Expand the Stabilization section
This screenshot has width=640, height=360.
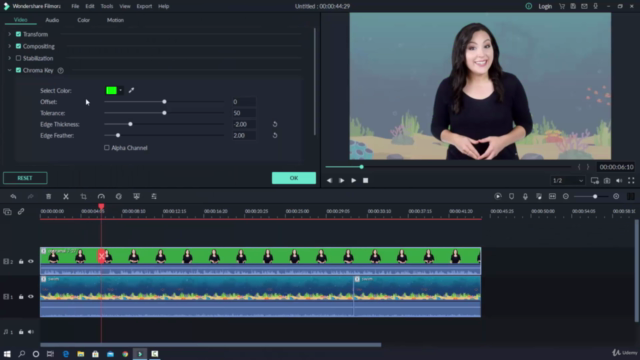tap(9, 58)
